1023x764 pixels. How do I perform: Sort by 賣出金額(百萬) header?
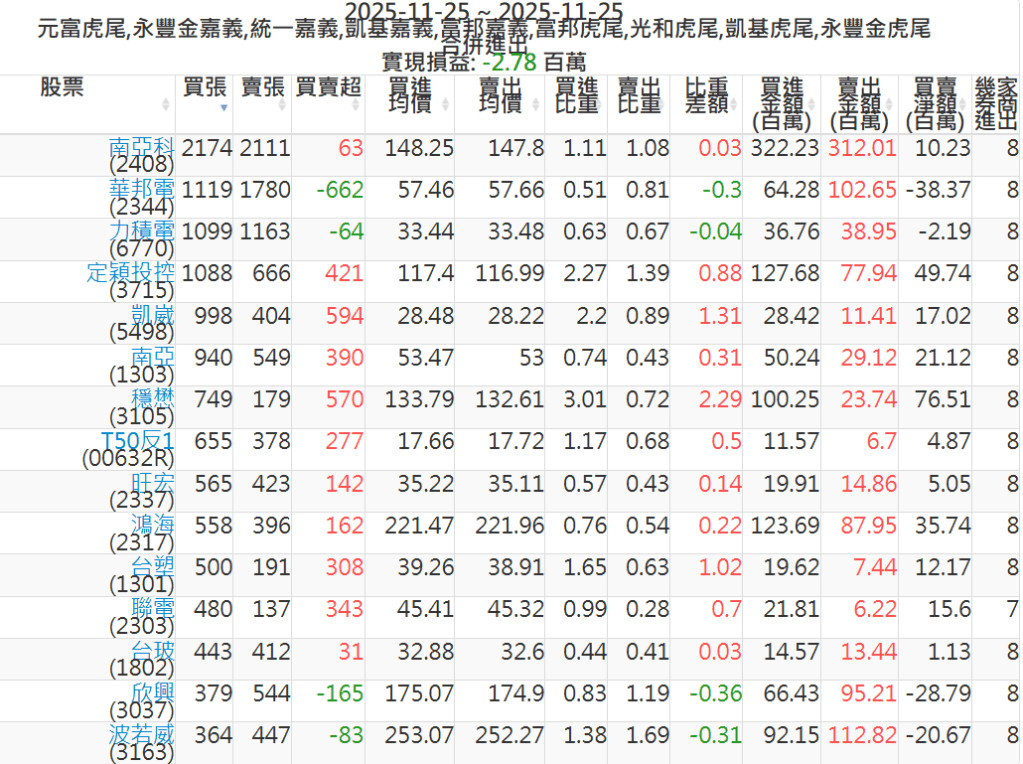(x=860, y=103)
